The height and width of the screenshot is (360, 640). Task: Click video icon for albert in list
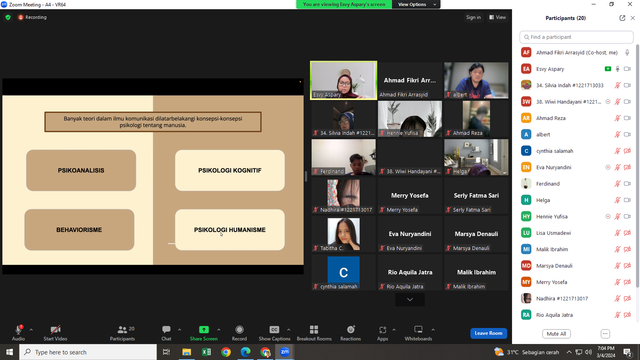pos(627,134)
